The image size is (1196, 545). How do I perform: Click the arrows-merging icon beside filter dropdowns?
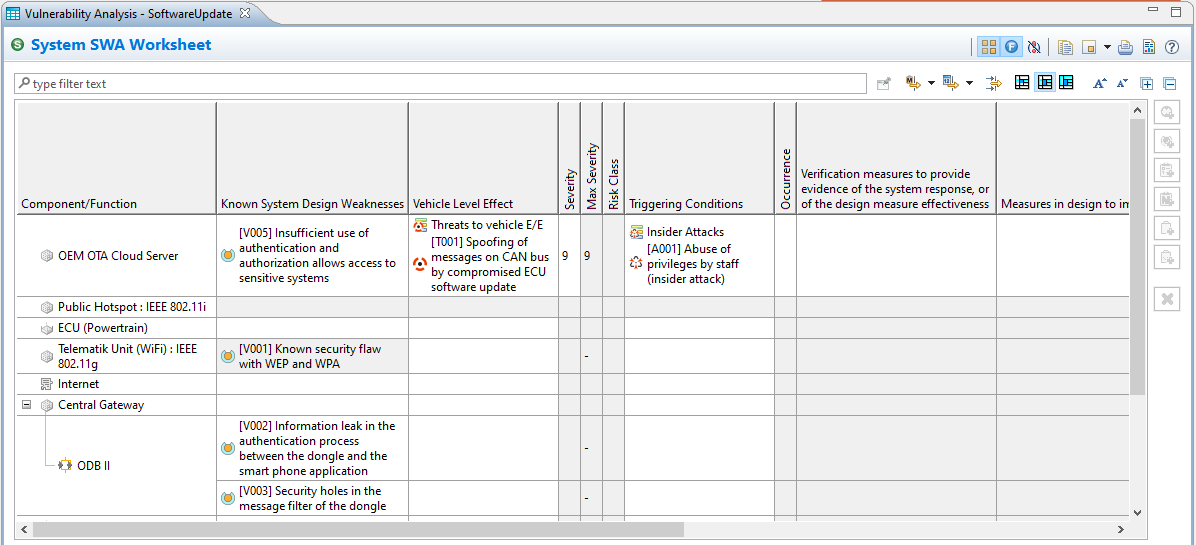993,84
